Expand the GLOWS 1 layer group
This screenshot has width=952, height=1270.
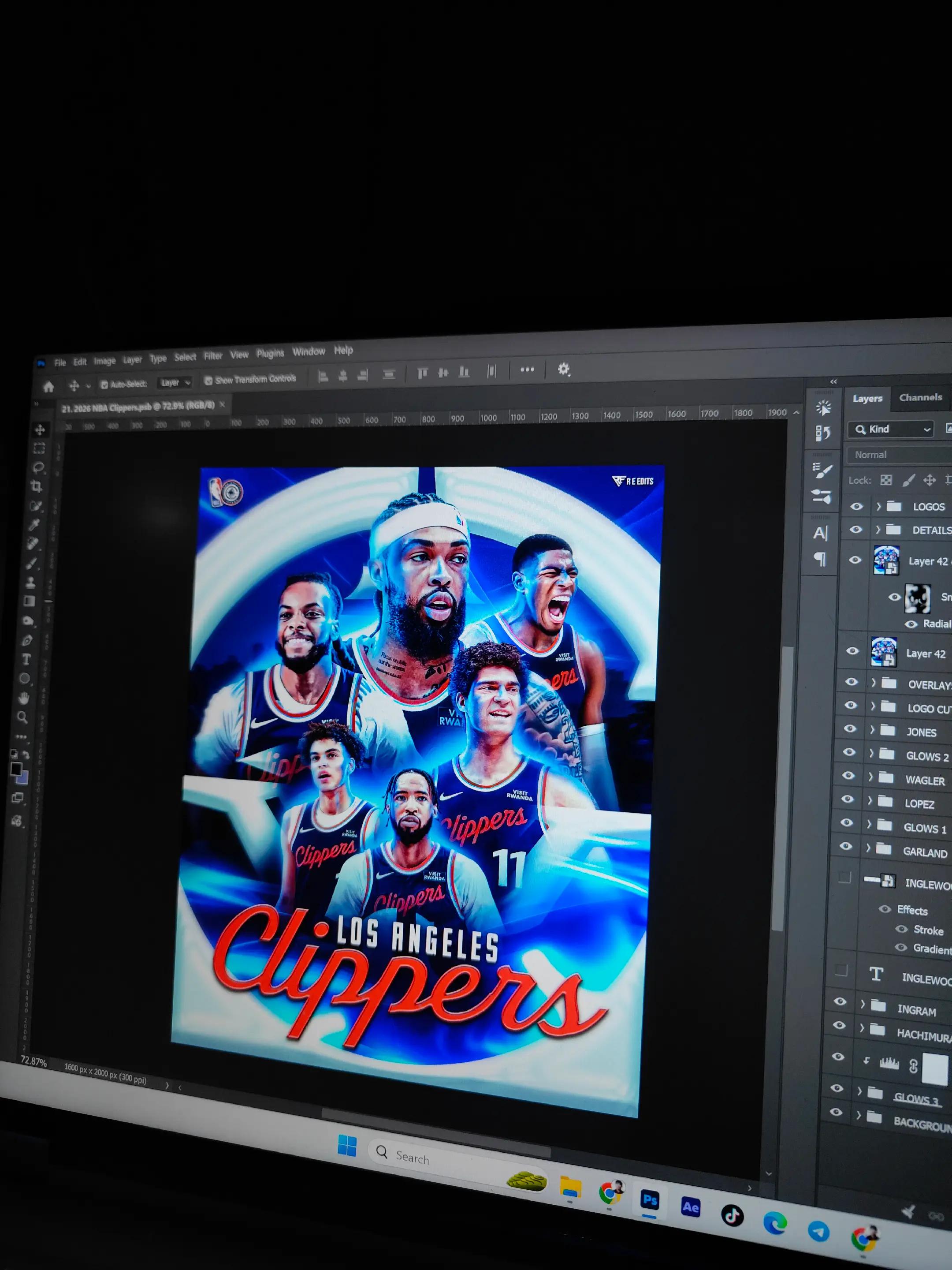(869, 825)
